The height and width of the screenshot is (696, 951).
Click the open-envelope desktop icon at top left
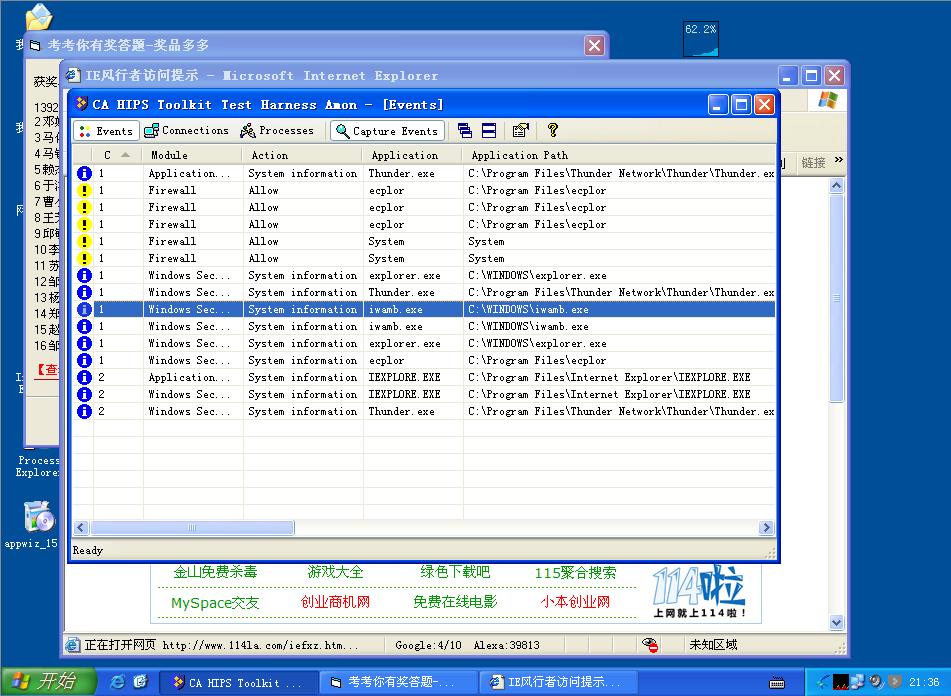[39, 17]
